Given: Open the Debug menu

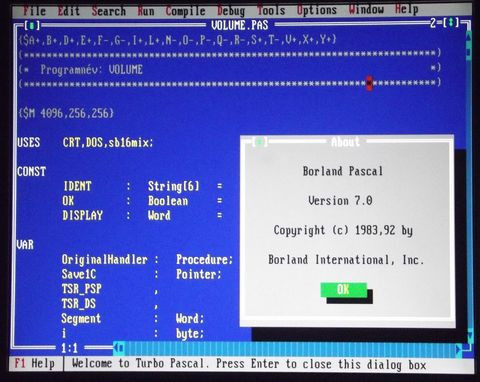Looking at the screenshot, I should tap(231, 11).
